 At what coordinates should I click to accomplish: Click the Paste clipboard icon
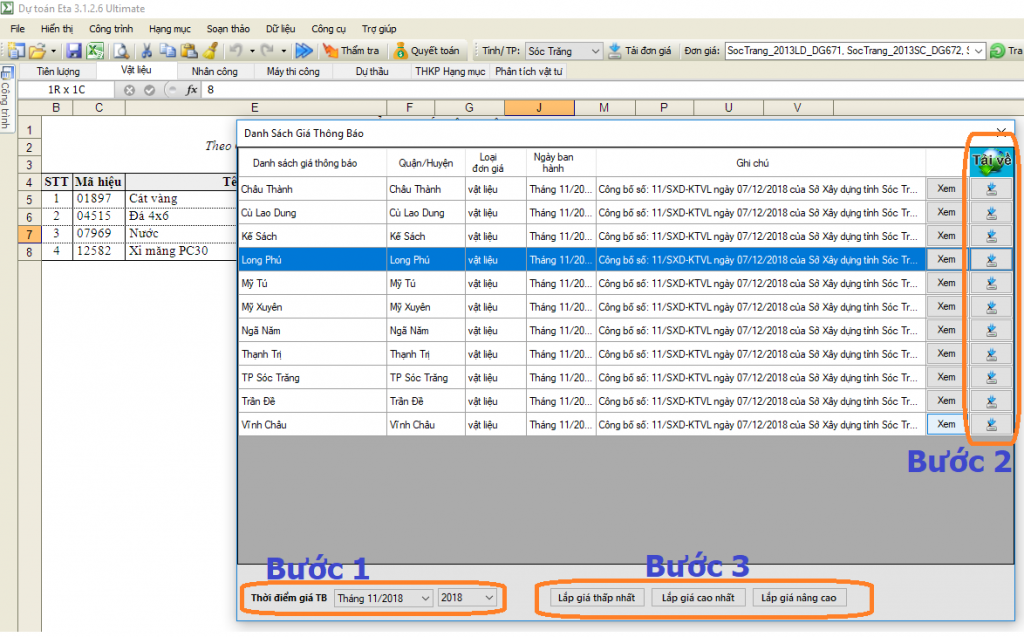tap(189, 50)
